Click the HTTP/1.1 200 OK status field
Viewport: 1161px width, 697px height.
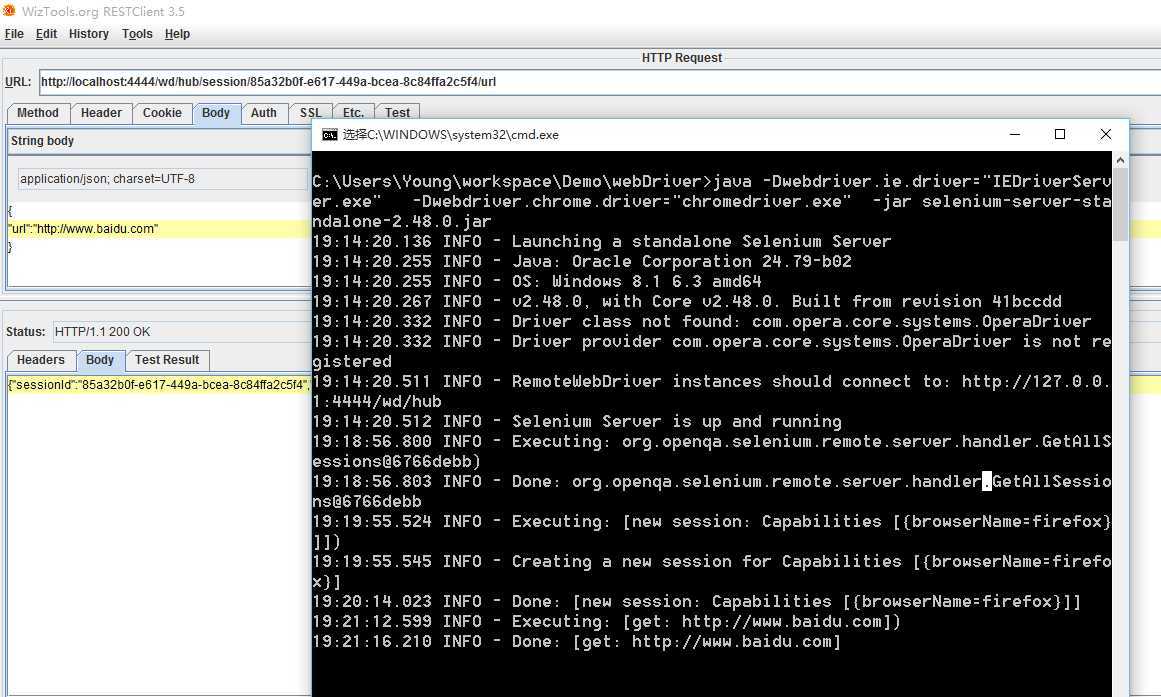coord(181,332)
